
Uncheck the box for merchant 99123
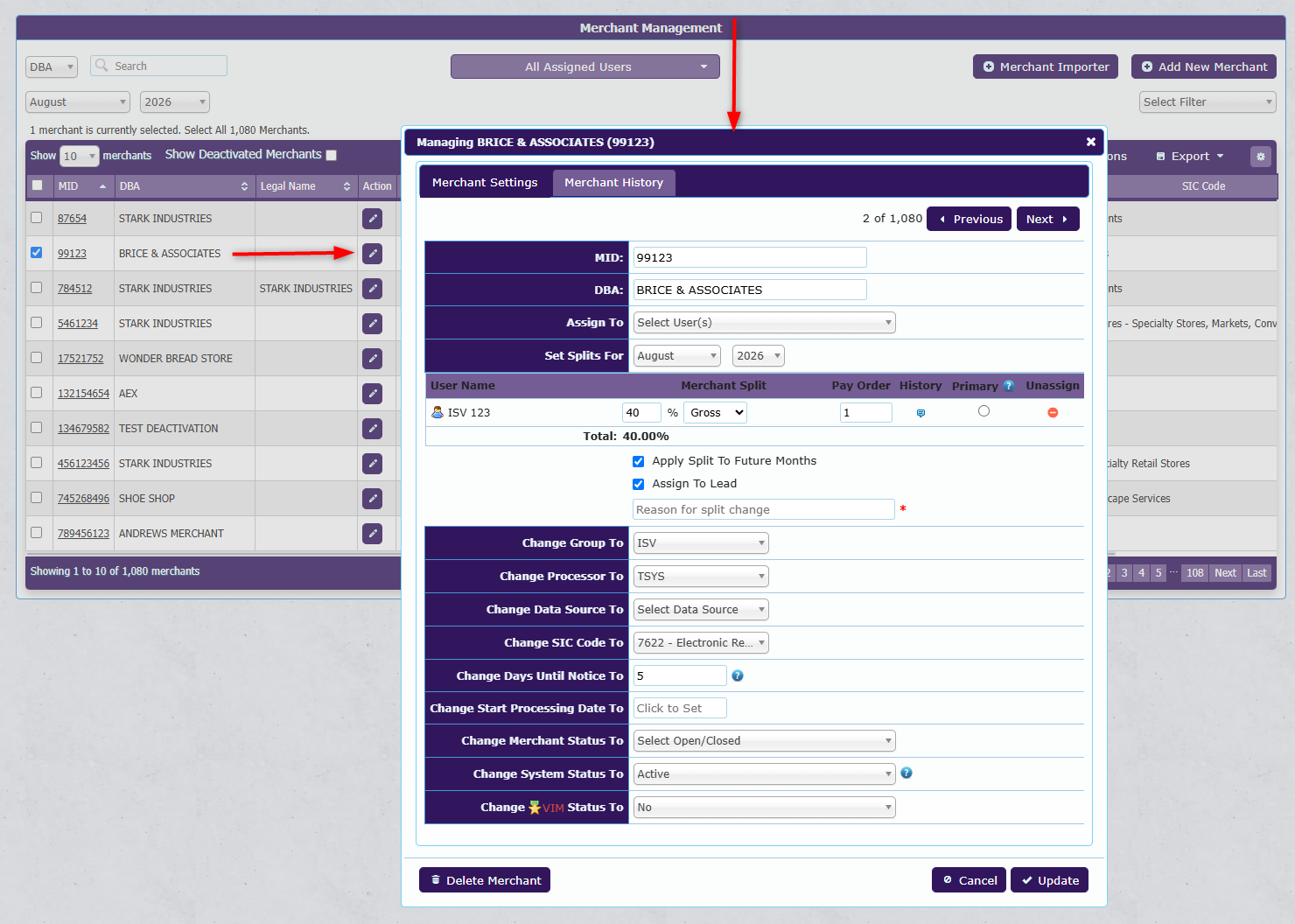click(x=37, y=253)
